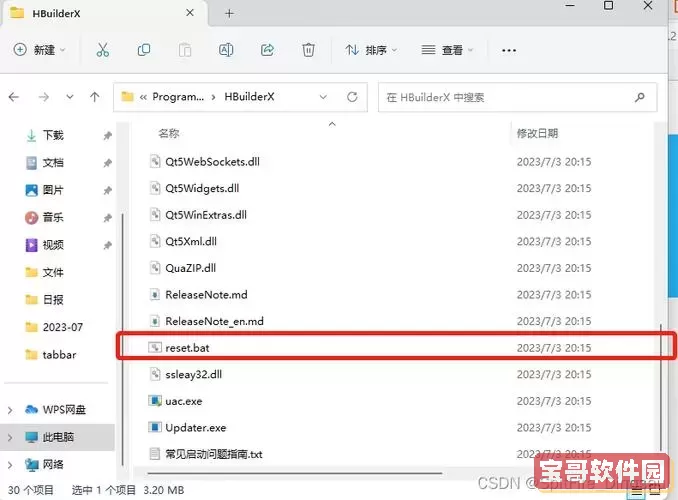Select file Qt5WebSockets.dll
678x500 pixels.
[x=212, y=162]
